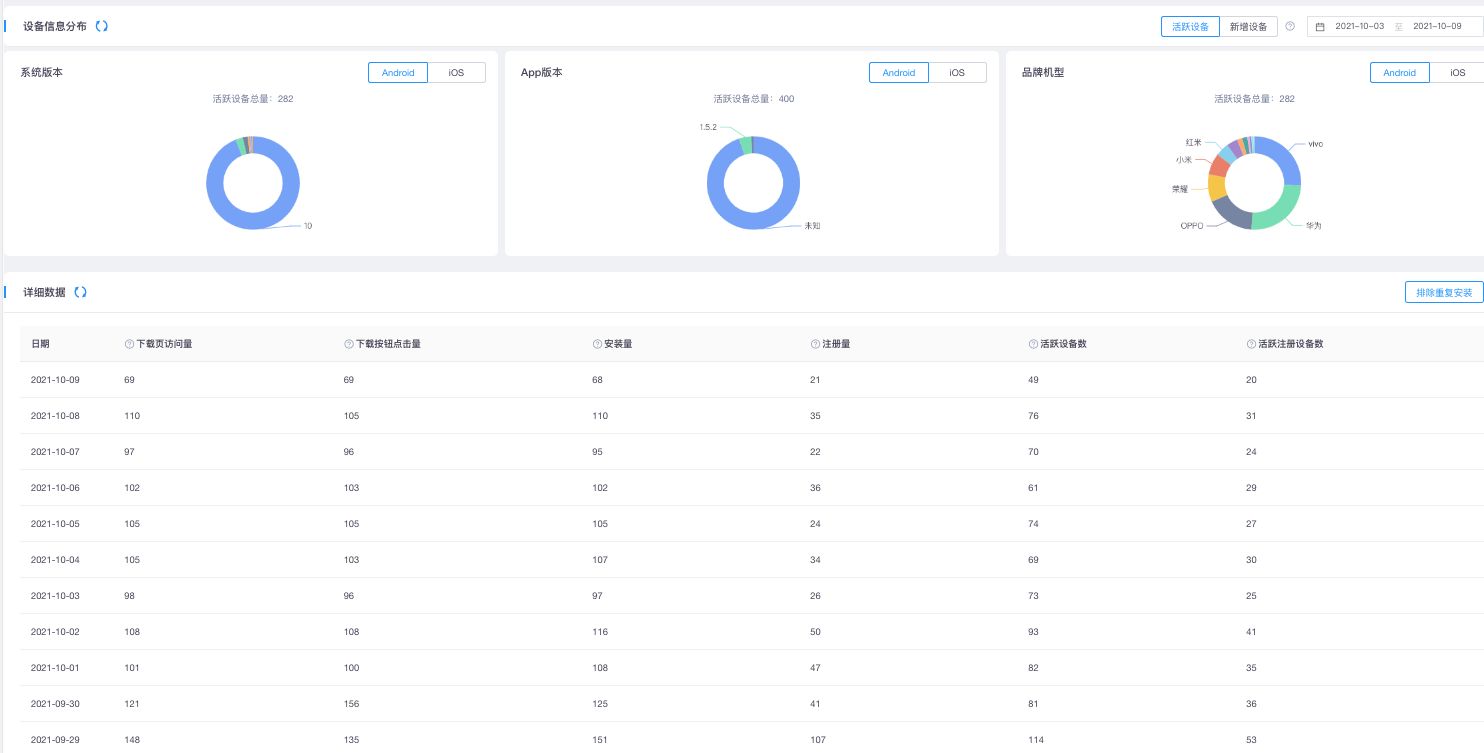Click the 未知 label in App版本 chart
Viewport: 1484px width, 753px height.
pyautogui.click(x=812, y=226)
